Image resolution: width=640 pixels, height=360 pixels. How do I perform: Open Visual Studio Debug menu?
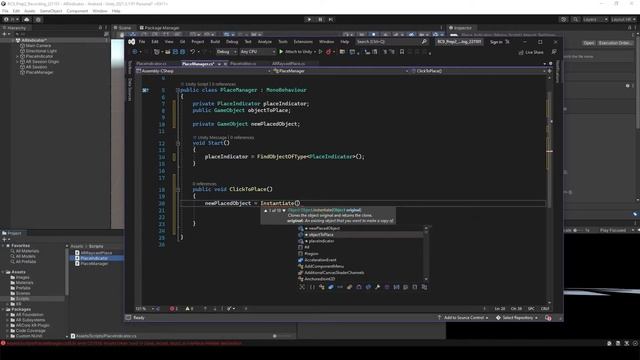coord(232,42)
